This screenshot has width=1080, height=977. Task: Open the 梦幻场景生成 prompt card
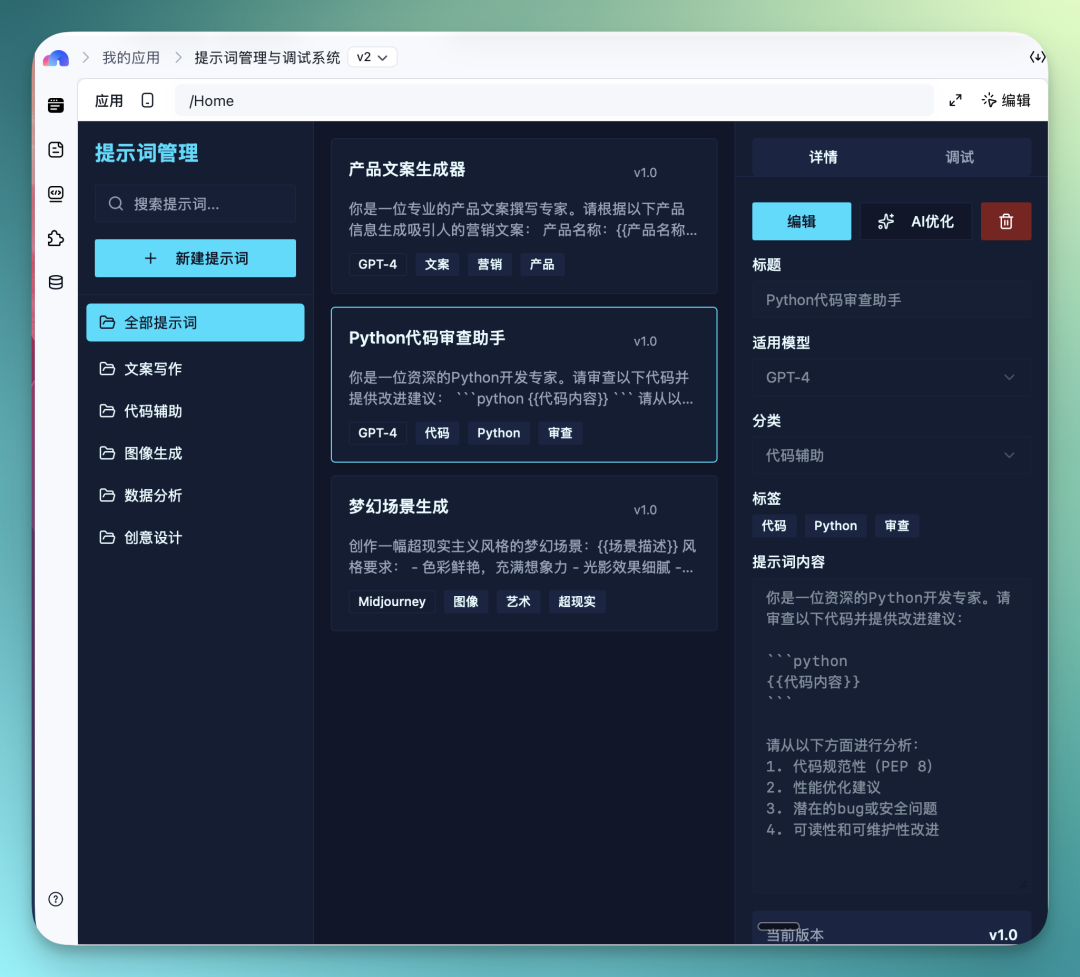coord(523,553)
